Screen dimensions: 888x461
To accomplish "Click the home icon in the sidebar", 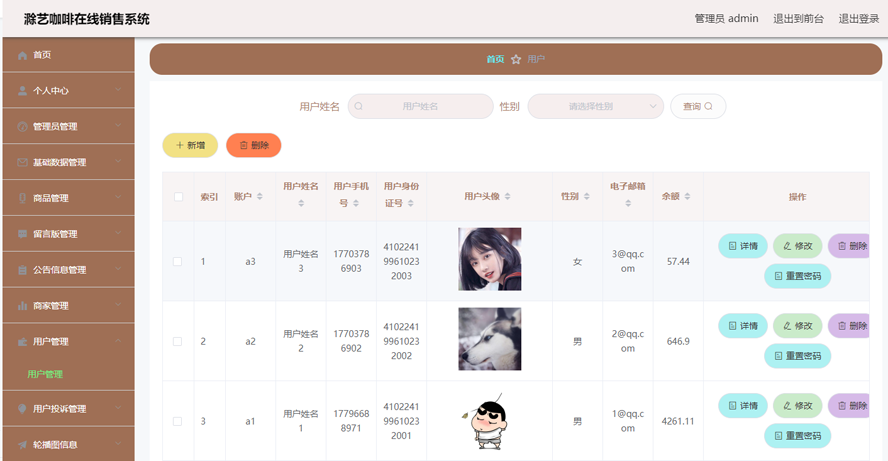I will pyautogui.click(x=22, y=55).
